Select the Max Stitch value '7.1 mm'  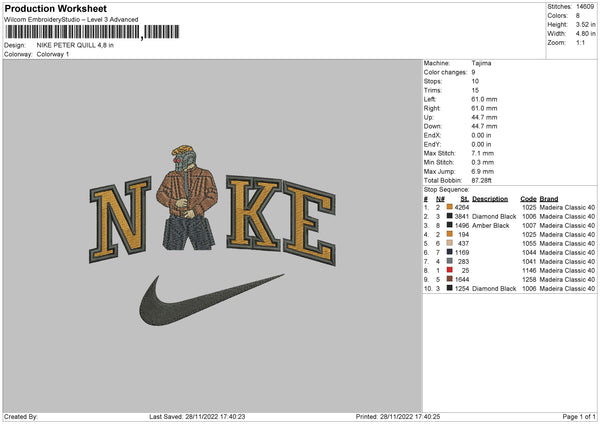tap(483, 153)
